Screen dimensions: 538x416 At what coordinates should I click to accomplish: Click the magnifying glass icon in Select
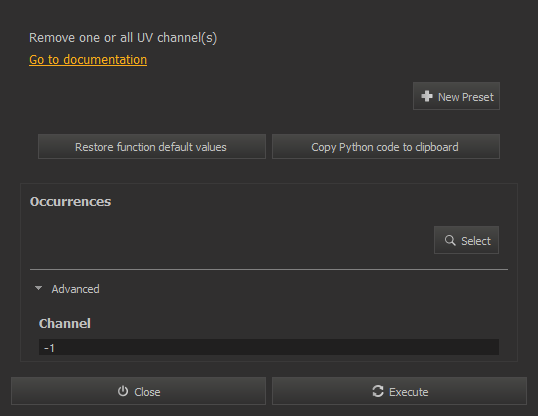[x=450, y=240]
